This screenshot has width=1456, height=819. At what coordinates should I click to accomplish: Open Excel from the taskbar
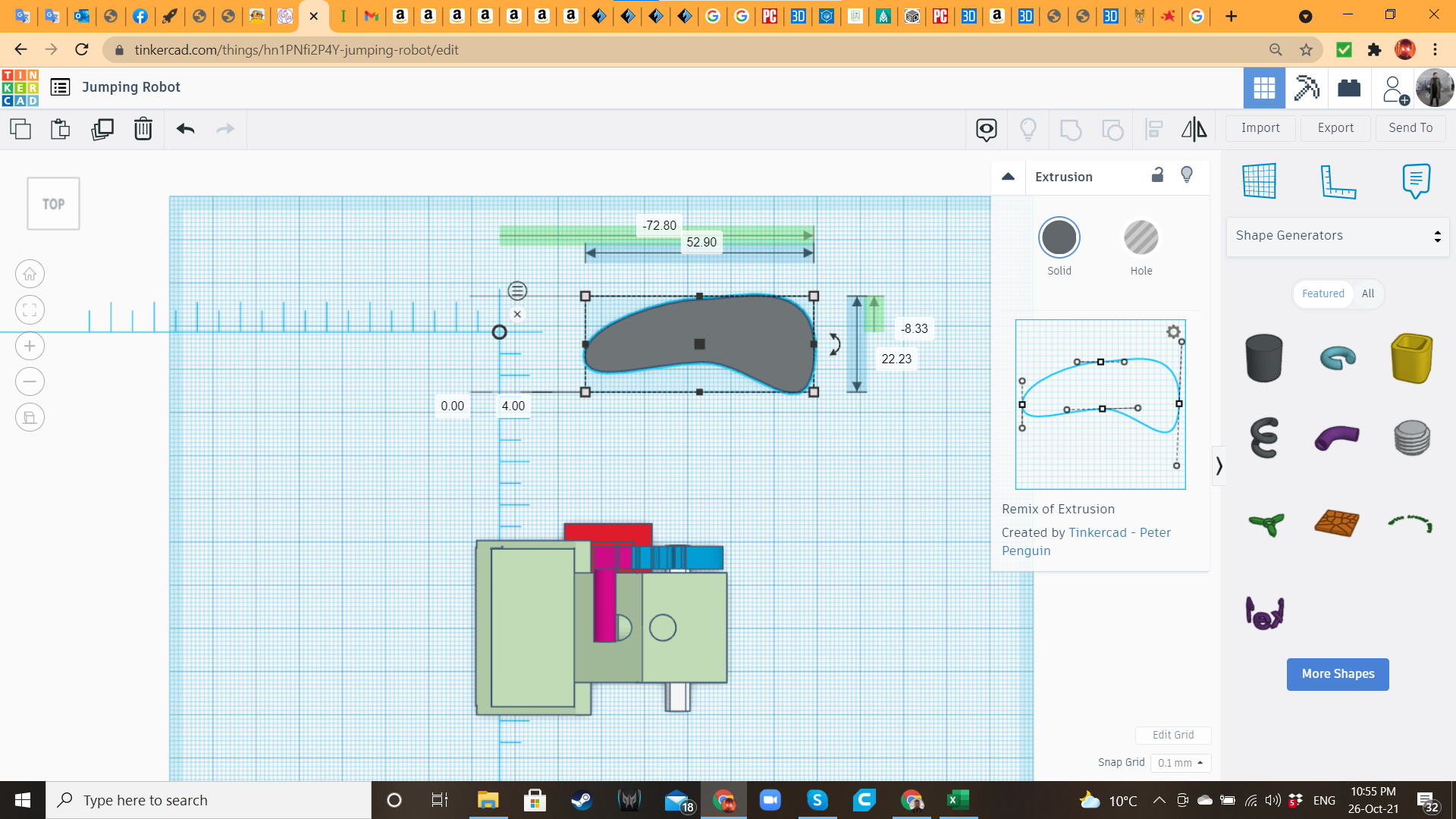coord(958,800)
